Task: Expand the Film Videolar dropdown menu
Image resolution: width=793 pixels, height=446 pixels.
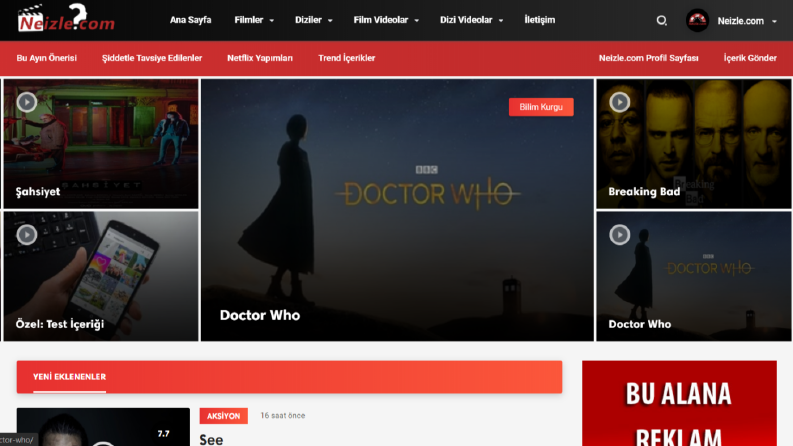Action: 386,20
